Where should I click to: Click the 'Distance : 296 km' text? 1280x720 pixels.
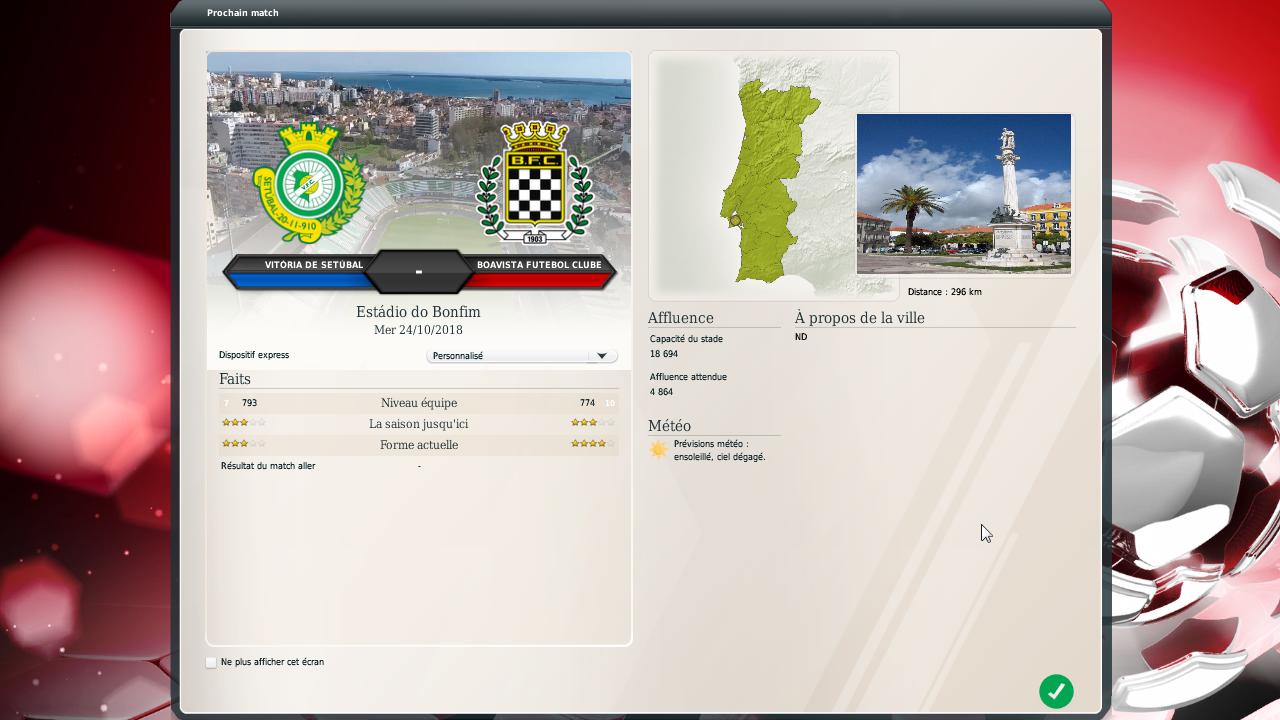944,292
